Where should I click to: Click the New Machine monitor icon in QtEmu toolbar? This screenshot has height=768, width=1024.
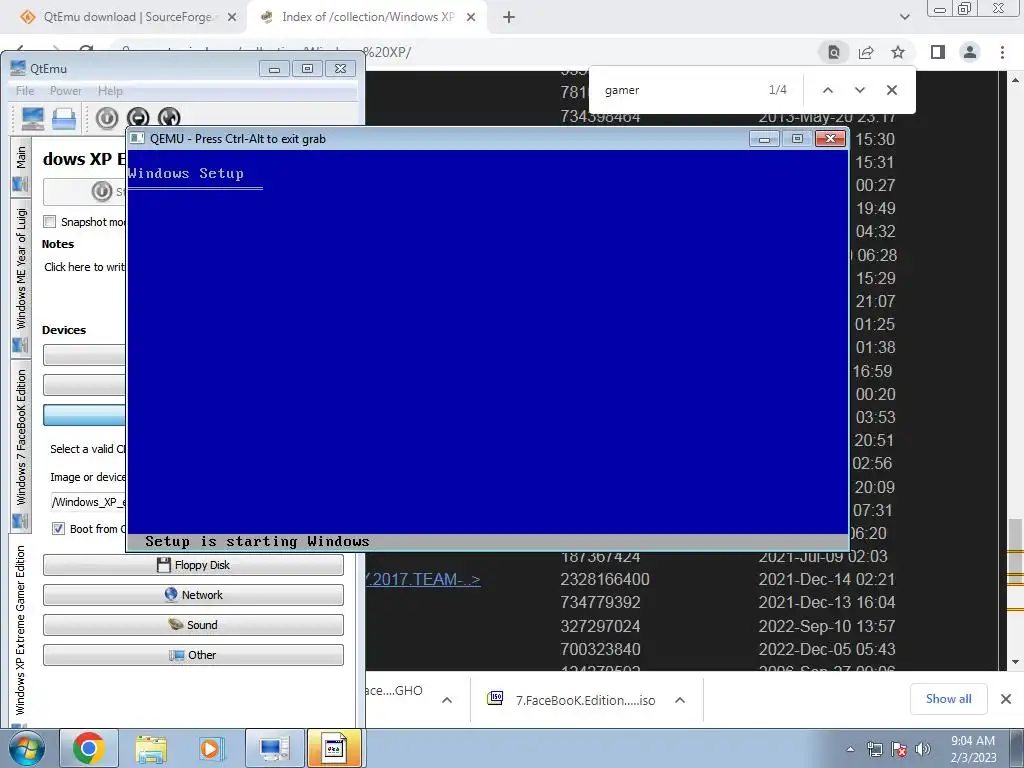(33, 118)
